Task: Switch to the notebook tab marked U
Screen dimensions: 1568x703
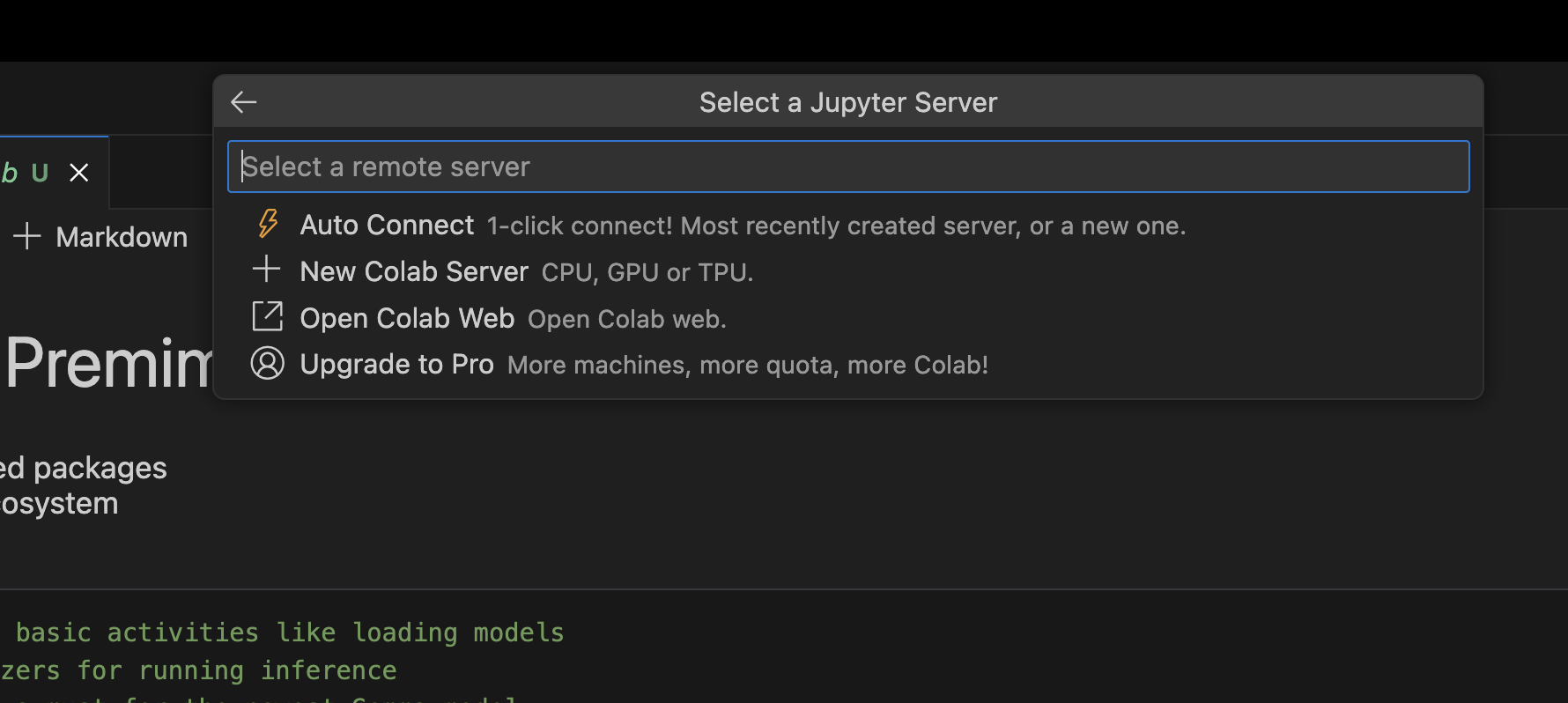Action: click(x=26, y=173)
